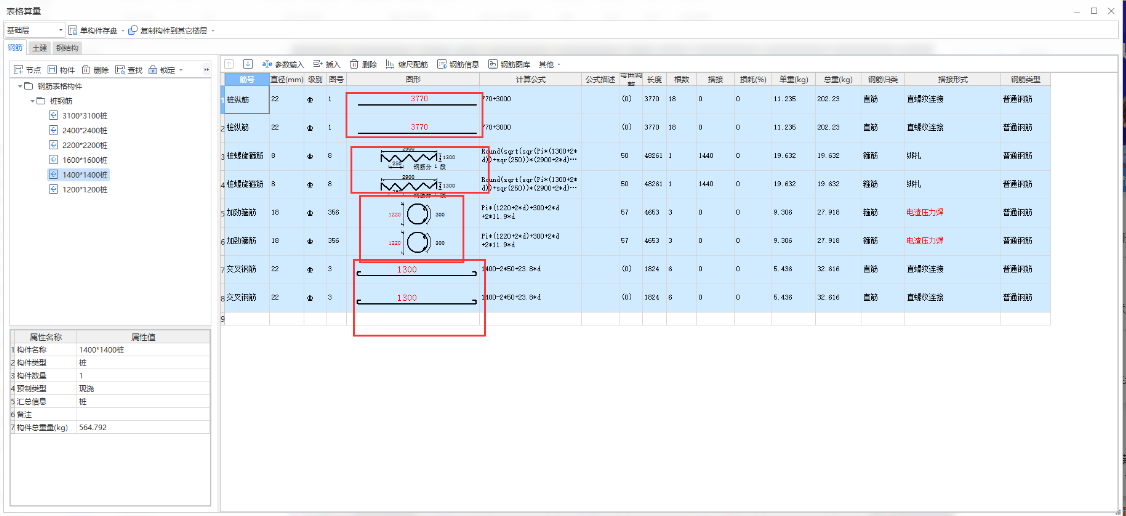Screen dimensions: 1126x516
Task: Click the row 7 交叉钢筋 name cell
Action: 246,270
